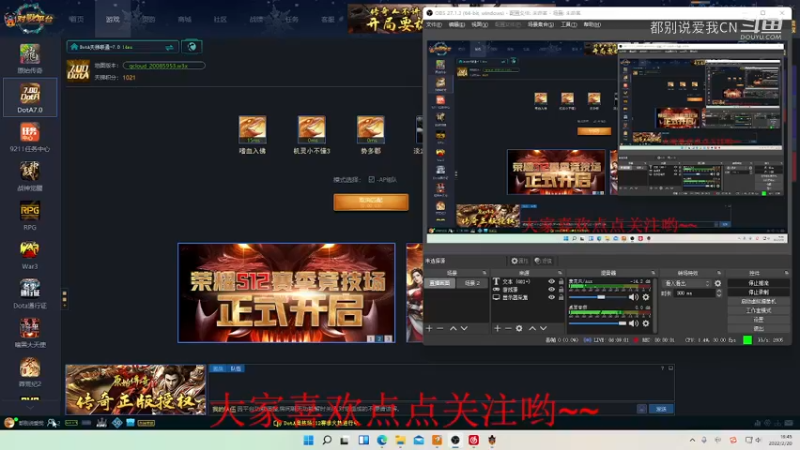Toggle the lock on the 文本 text source
This screenshot has width=800, height=450.
[x=561, y=282]
